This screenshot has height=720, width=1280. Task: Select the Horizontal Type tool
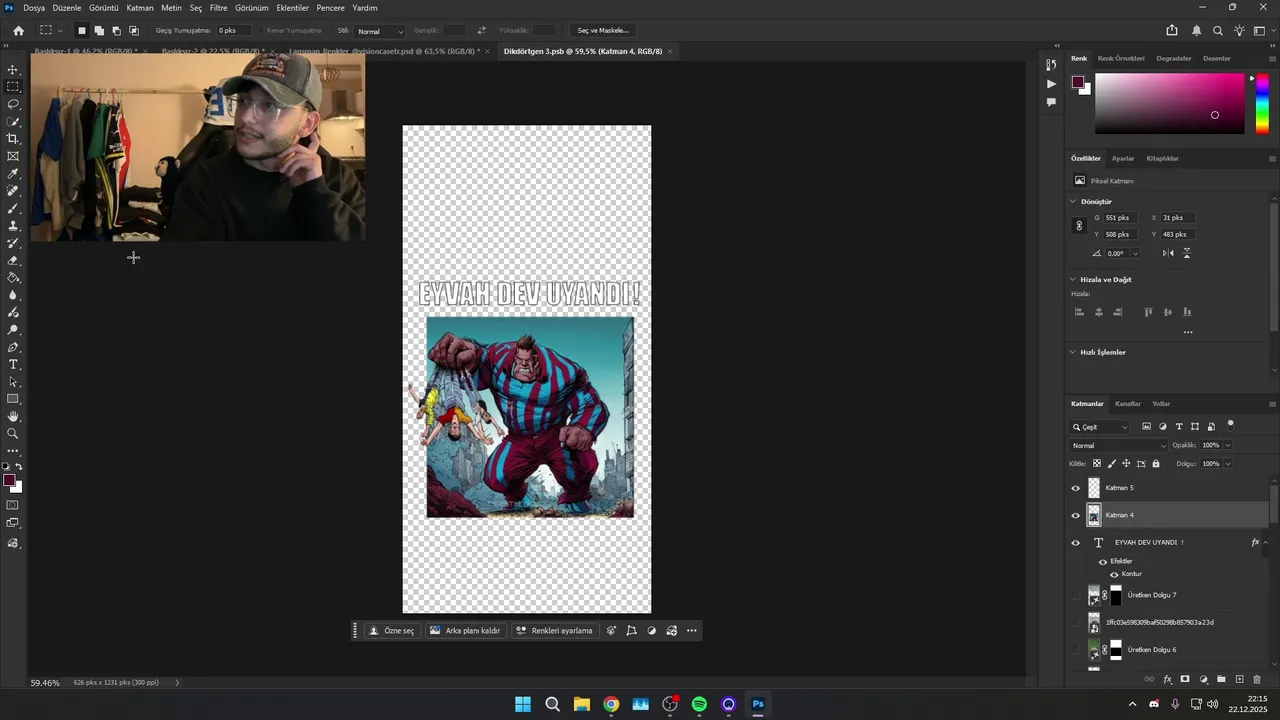pos(13,364)
